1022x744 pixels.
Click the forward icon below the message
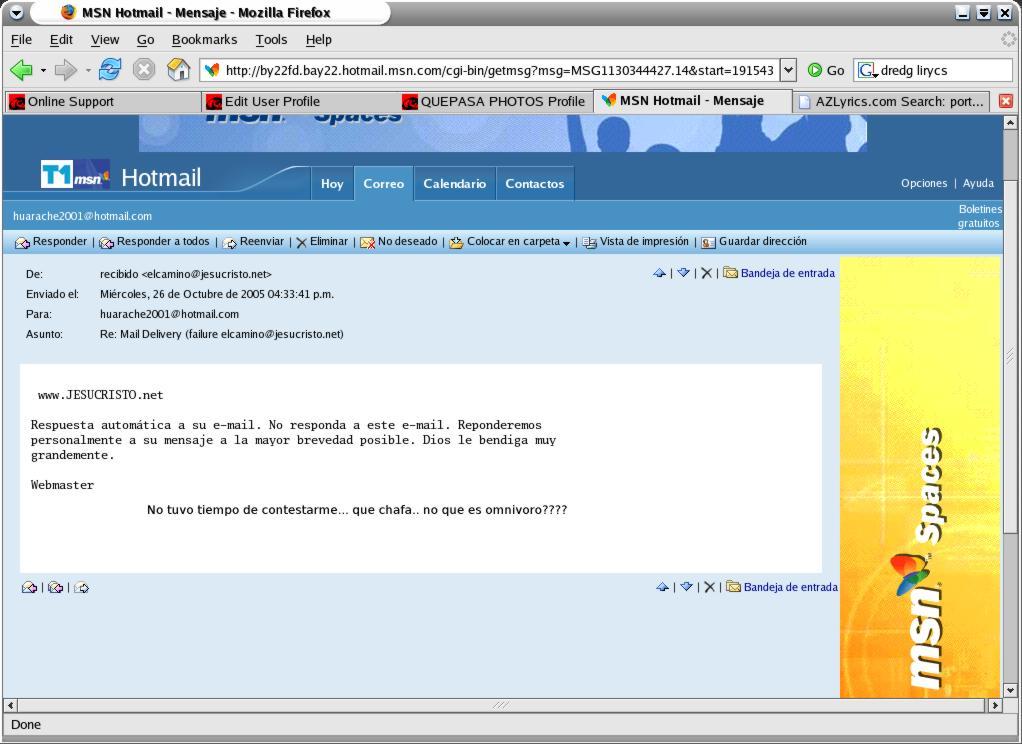[x=81, y=588]
